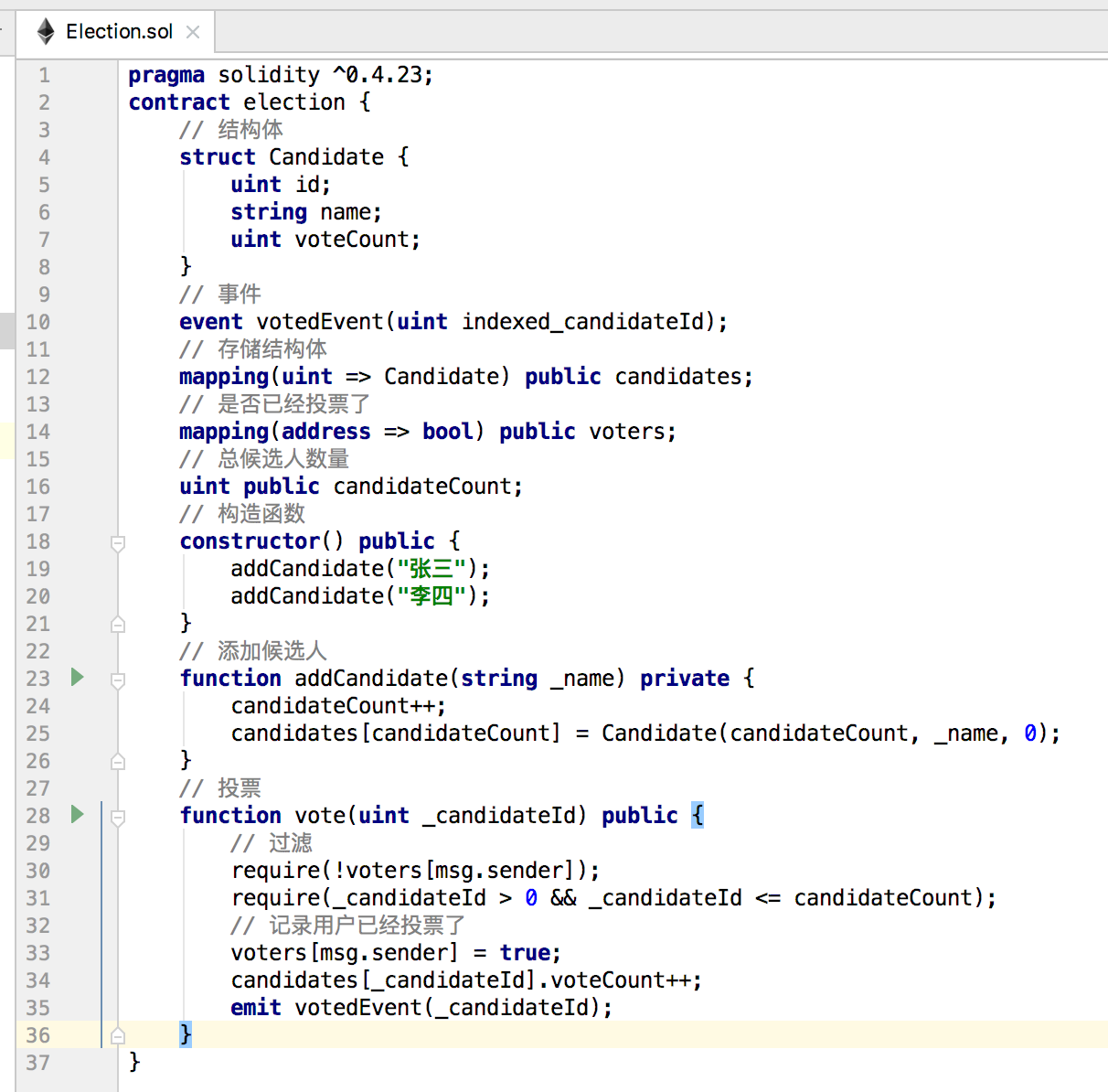Click 'voters' mapping name on line 14

627,432
